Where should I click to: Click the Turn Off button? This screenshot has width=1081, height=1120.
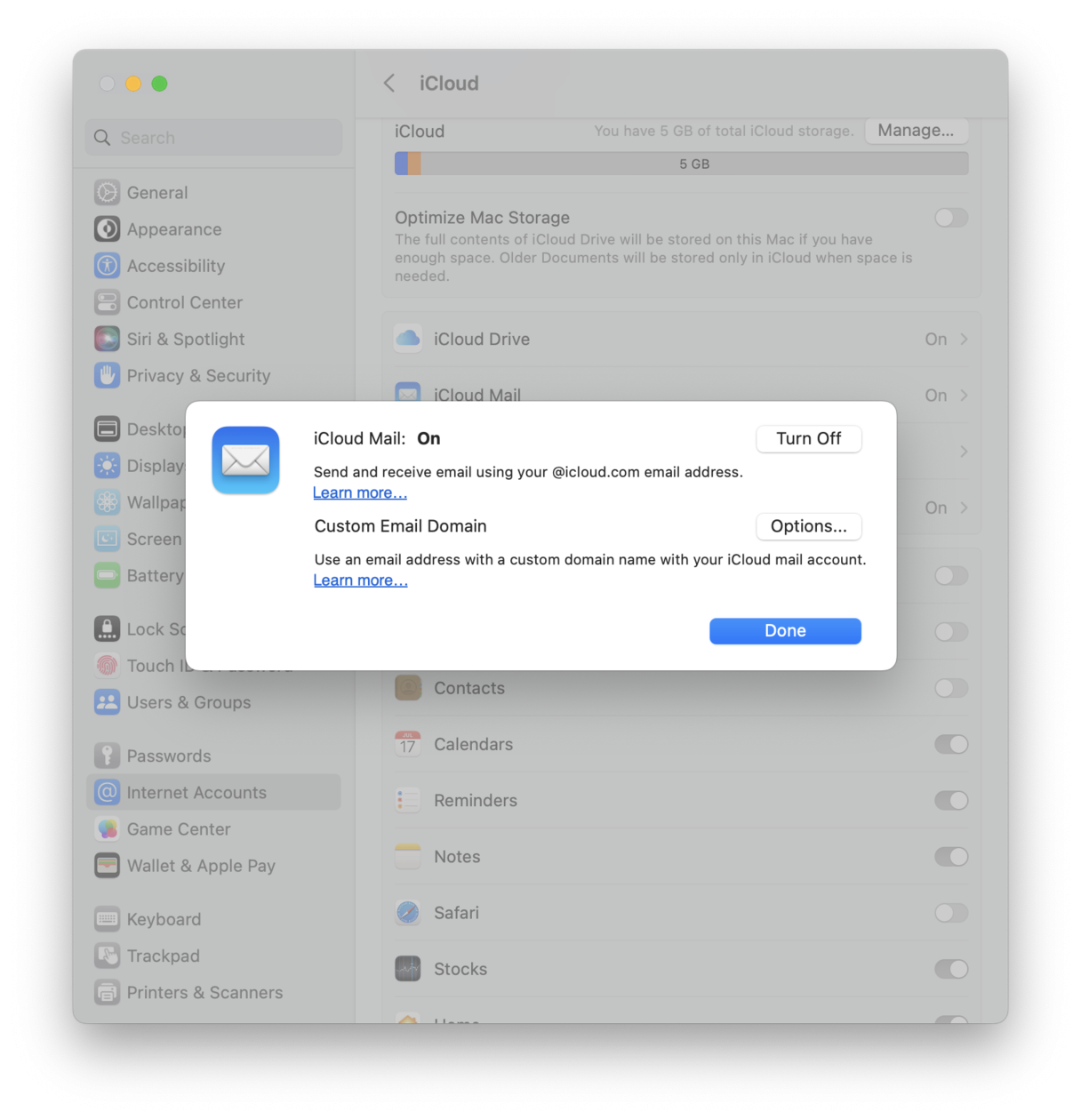808,438
